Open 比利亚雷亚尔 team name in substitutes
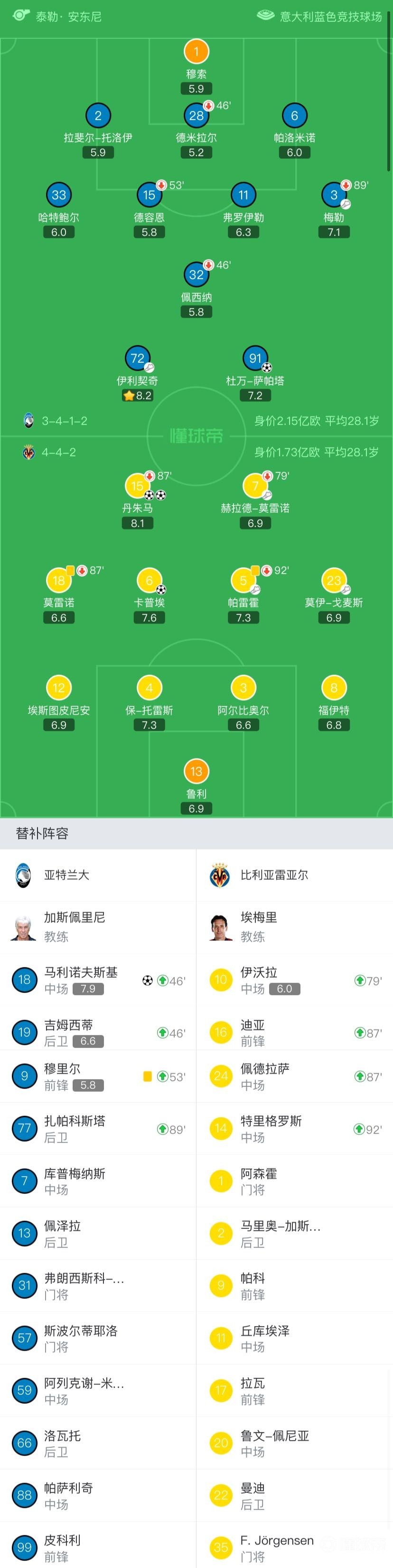 coord(274,875)
